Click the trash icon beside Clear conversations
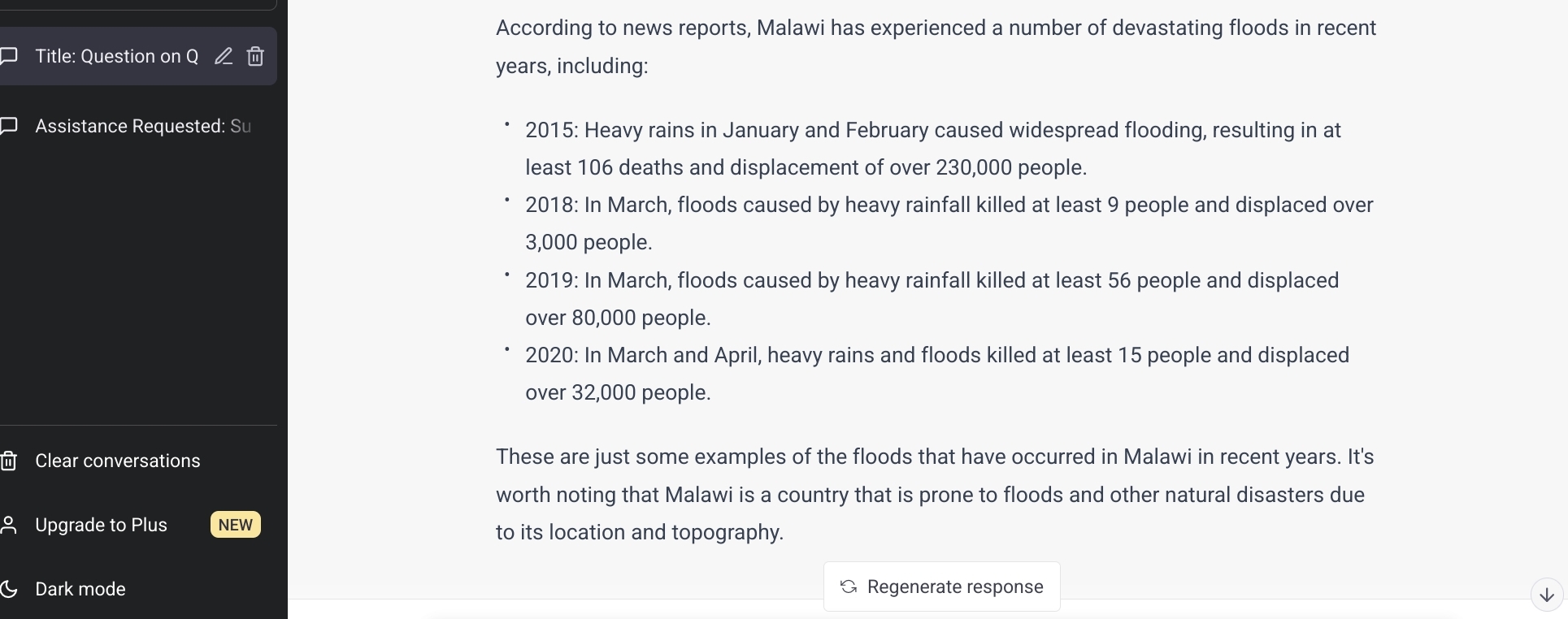 9,461
